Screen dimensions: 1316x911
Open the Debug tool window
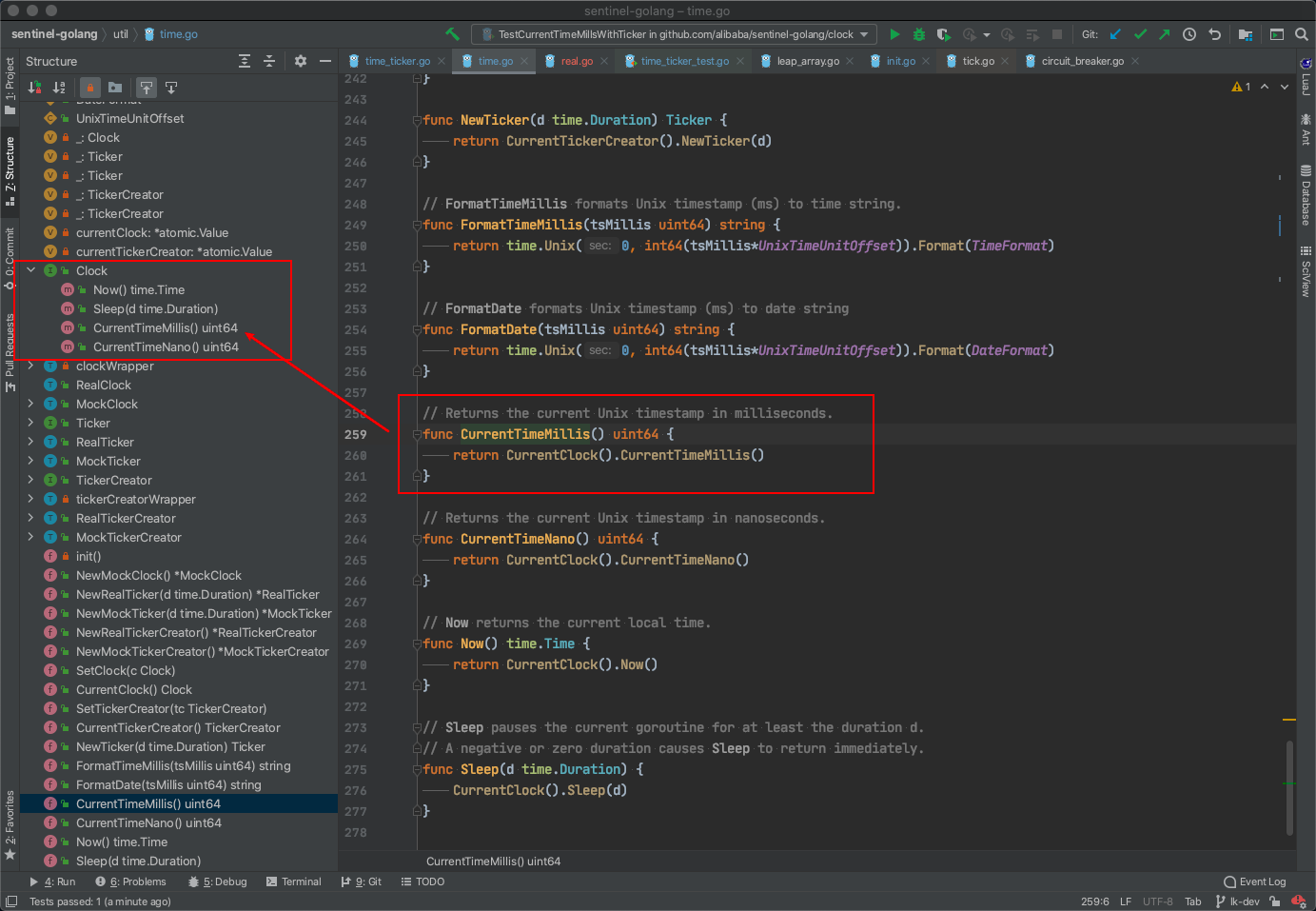(x=218, y=881)
